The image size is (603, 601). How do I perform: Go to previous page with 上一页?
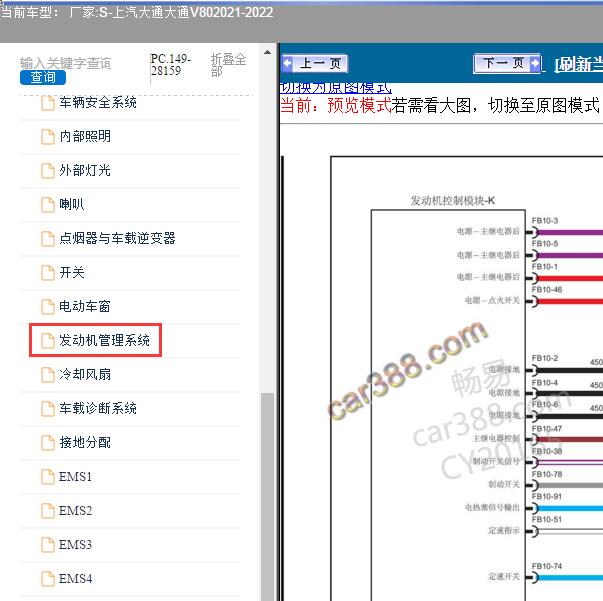click(315, 63)
